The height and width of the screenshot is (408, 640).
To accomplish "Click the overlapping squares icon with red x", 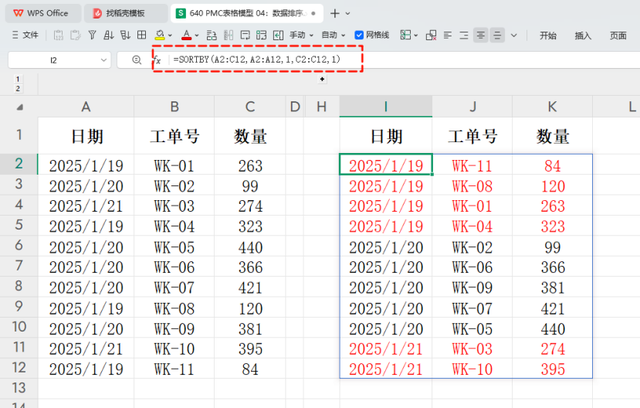I will coord(431,35).
